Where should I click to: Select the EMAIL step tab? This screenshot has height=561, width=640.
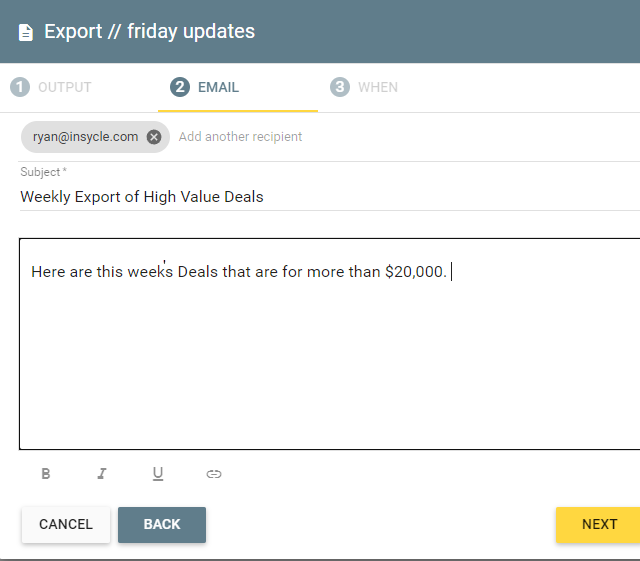tap(238, 87)
